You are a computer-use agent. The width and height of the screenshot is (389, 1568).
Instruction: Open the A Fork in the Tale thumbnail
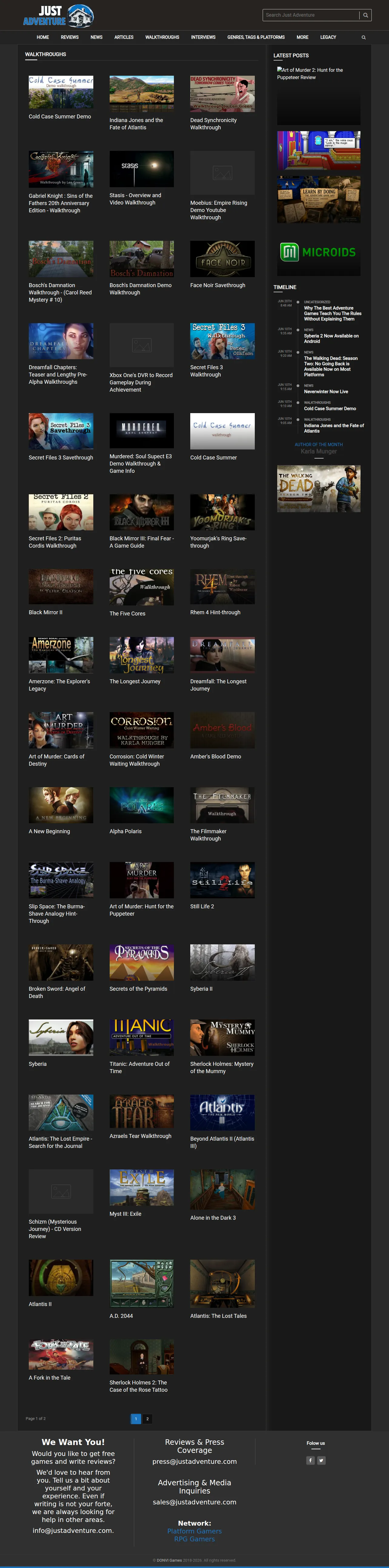[61, 1354]
